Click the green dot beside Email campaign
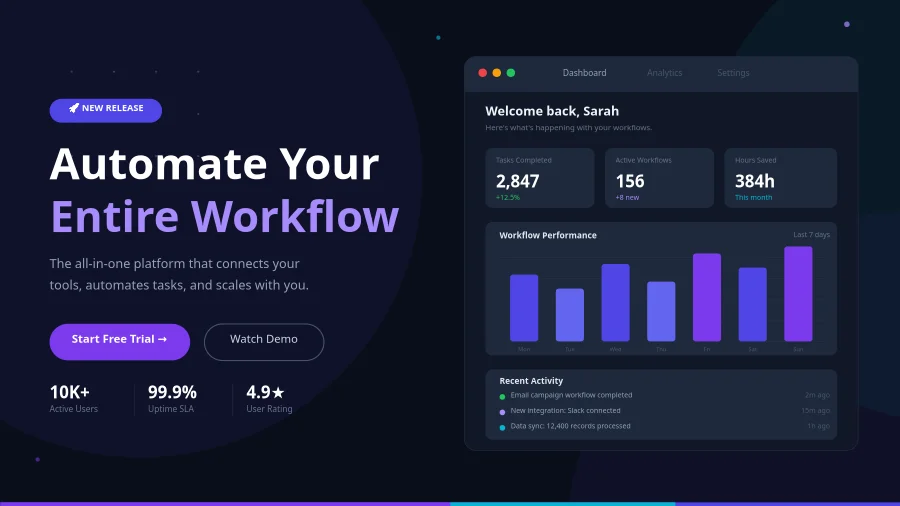 coord(502,396)
